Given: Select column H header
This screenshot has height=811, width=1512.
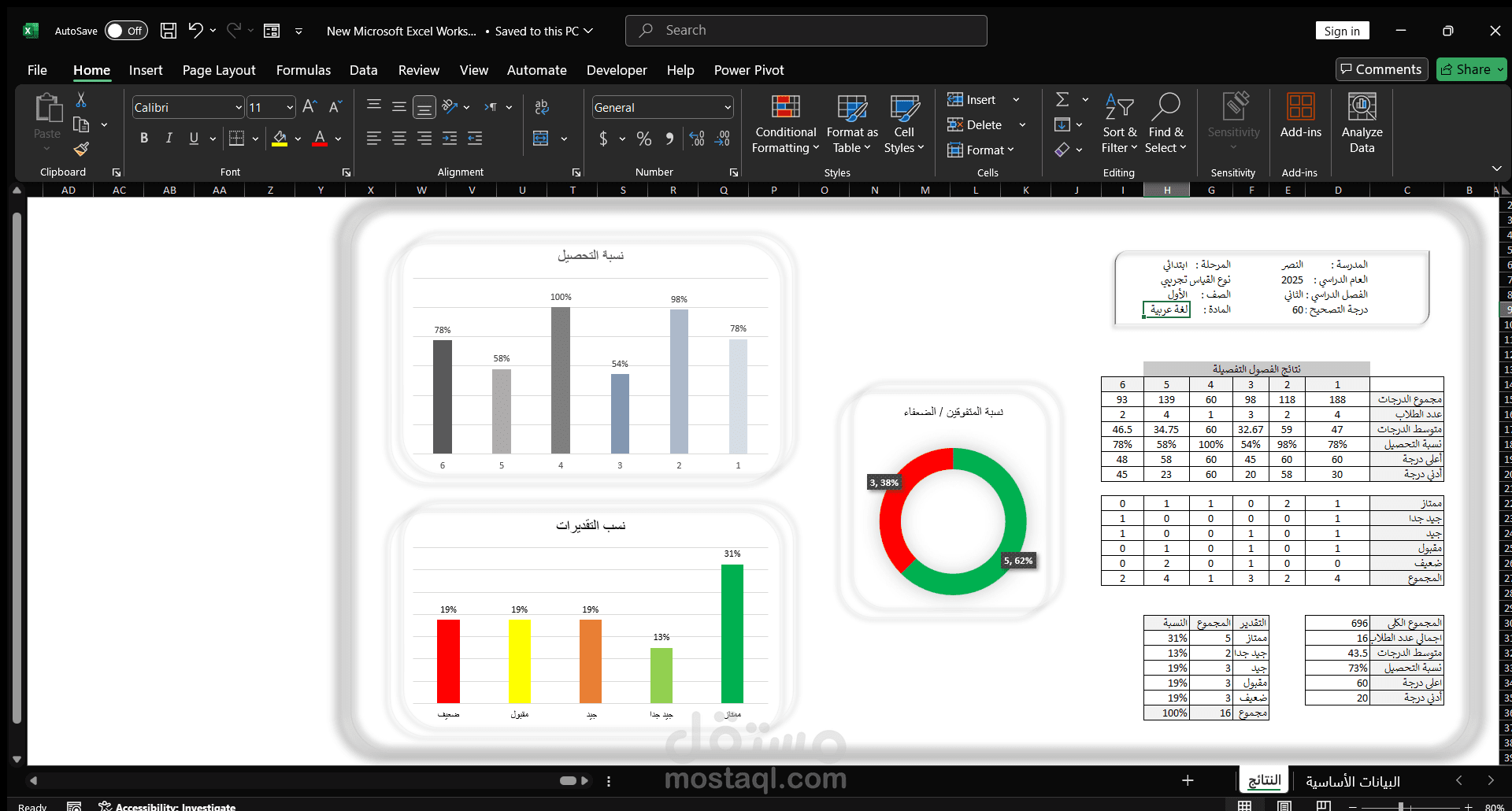Looking at the screenshot, I should [x=1167, y=190].
